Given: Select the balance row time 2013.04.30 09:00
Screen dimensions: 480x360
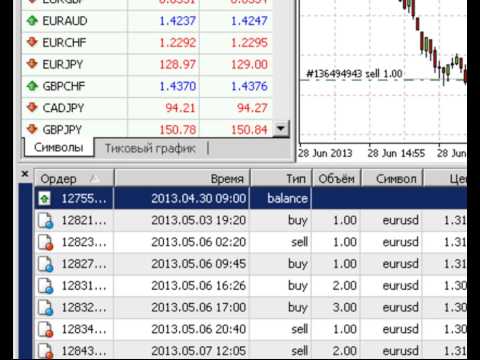Looking at the screenshot, I should pyautogui.click(x=199, y=198).
